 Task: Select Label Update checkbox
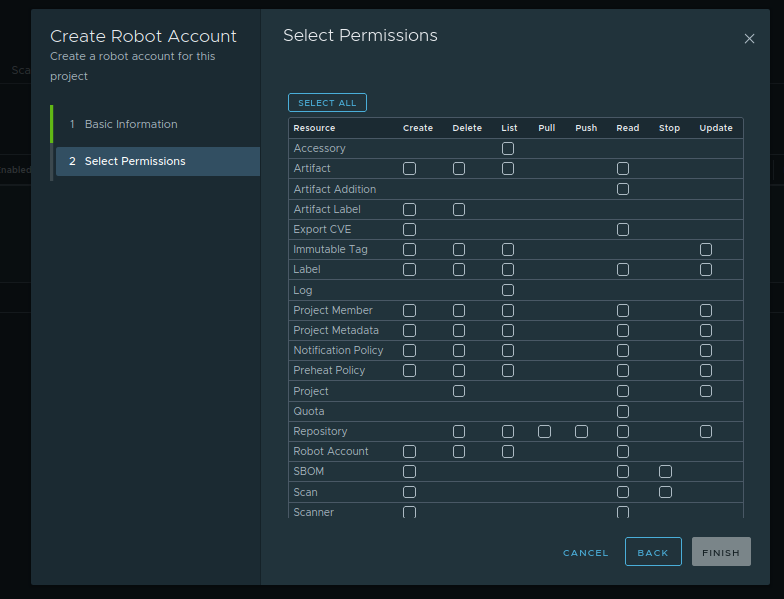coord(706,270)
